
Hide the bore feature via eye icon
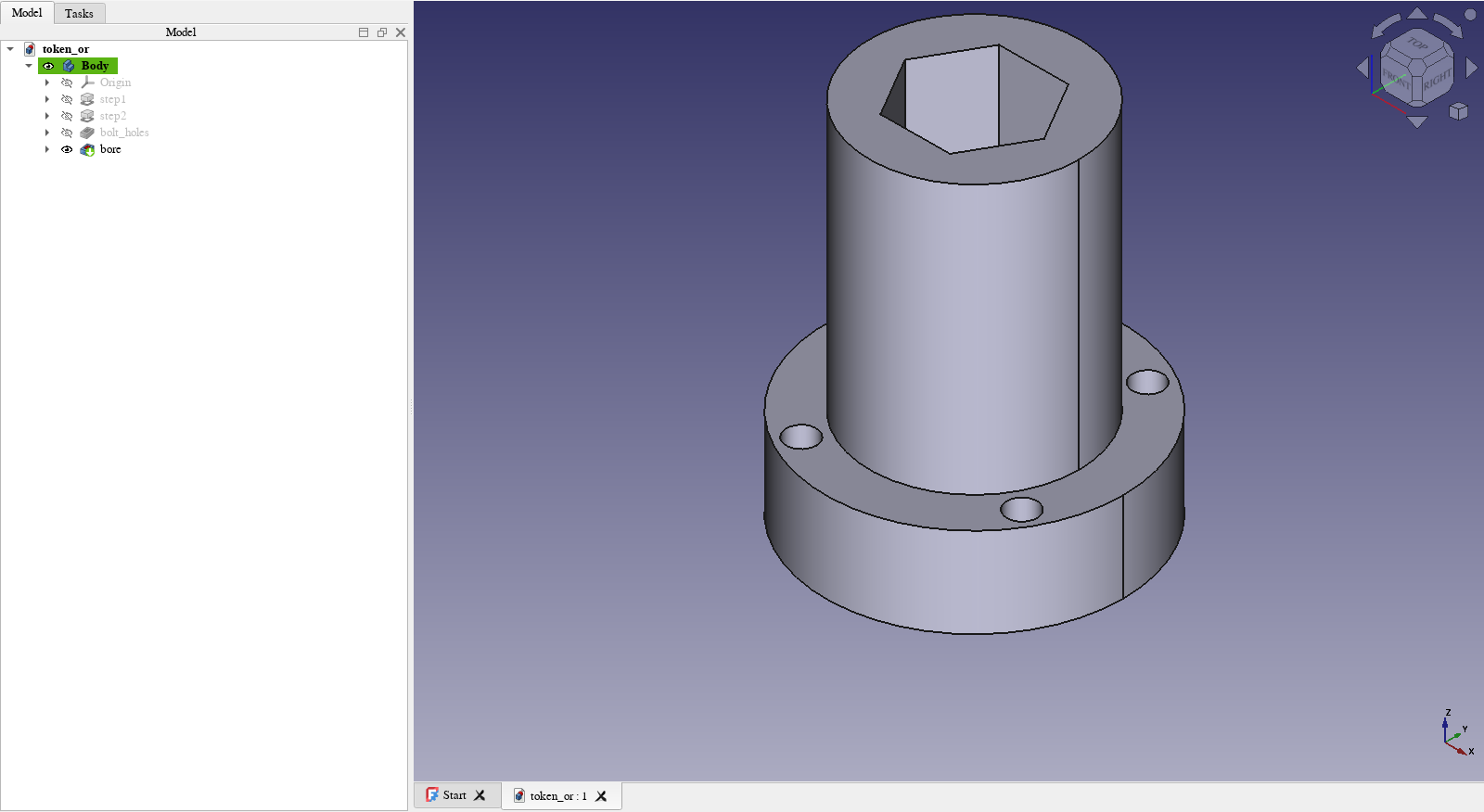point(67,149)
